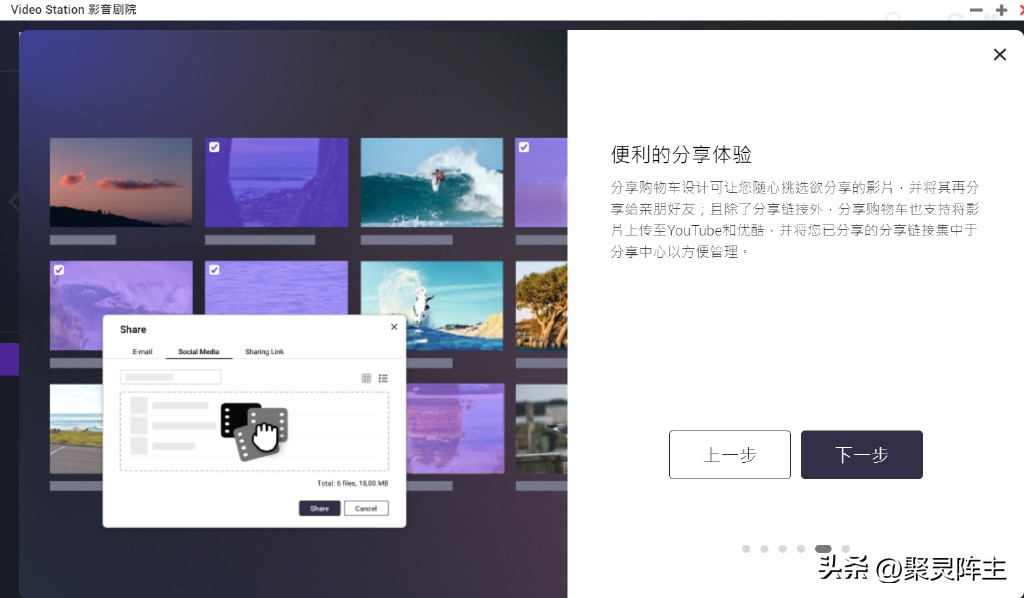Switch Share dialog to list view

tap(383, 378)
